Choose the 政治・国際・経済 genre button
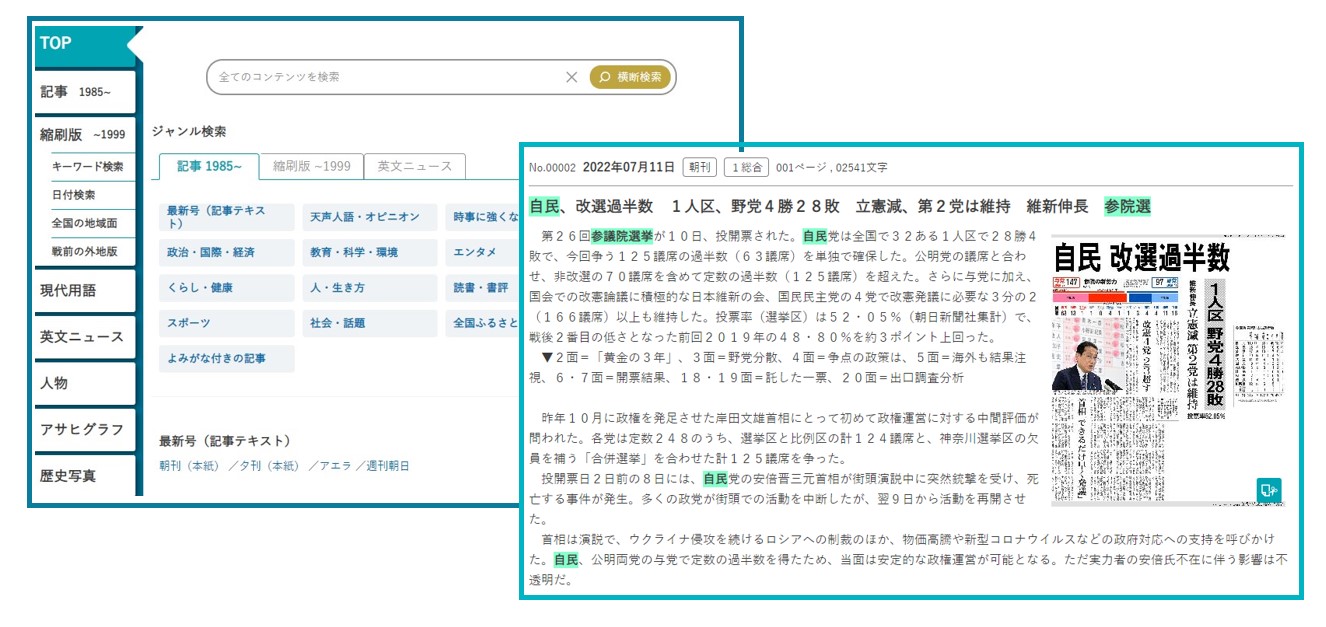The width and height of the screenshot is (1326, 627). (226, 252)
